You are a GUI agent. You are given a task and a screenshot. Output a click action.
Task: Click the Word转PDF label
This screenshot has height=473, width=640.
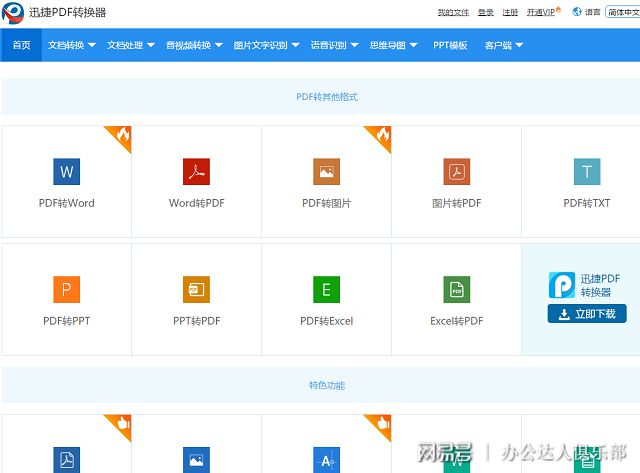click(x=196, y=203)
